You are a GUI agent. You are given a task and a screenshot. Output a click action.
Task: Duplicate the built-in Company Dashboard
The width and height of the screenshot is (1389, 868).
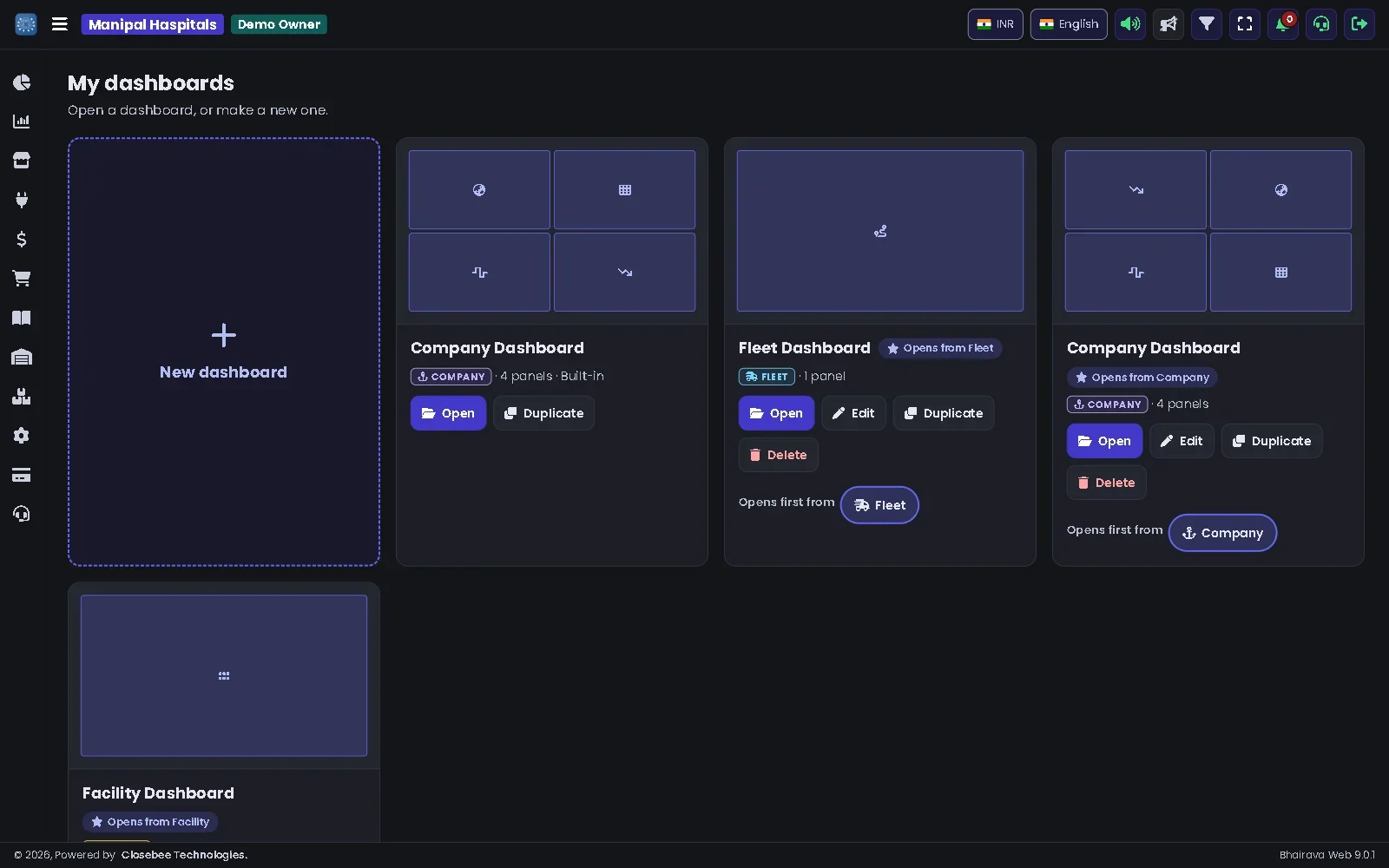point(543,413)
